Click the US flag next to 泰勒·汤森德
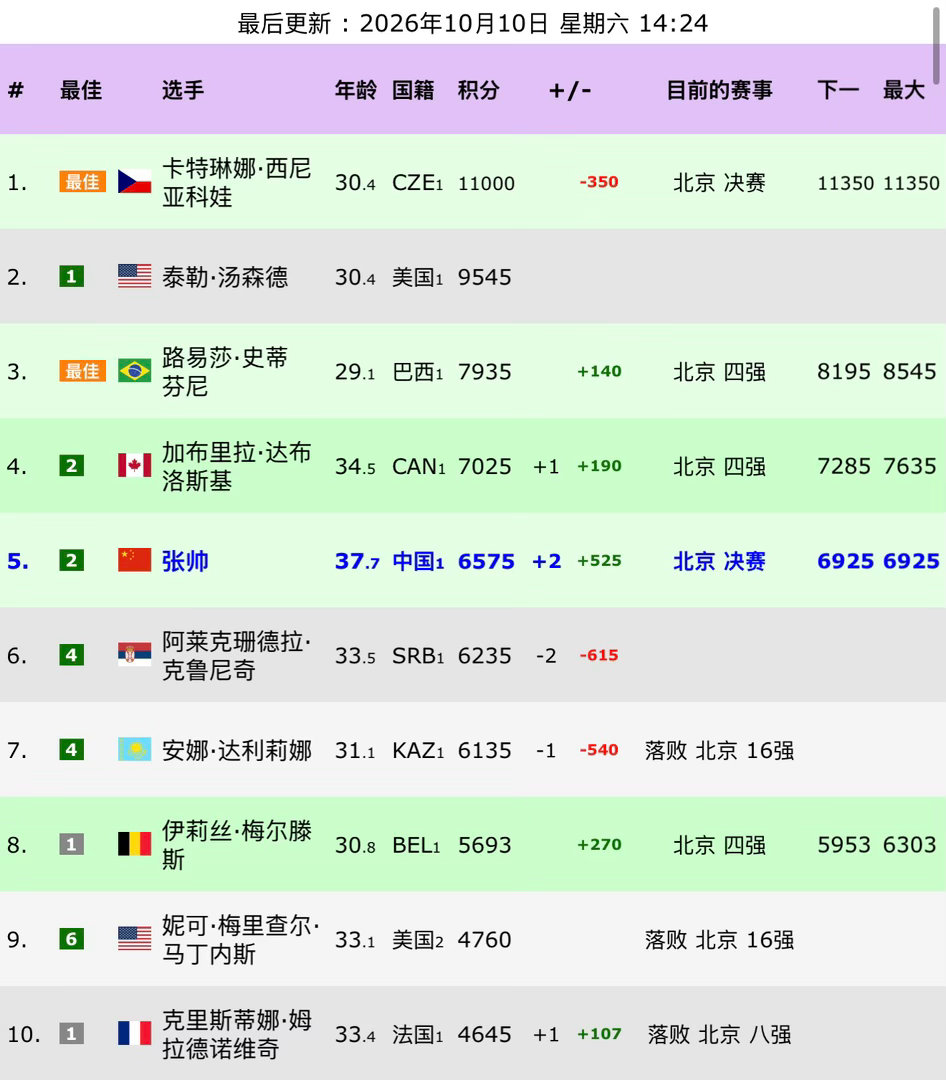Viewport: 946px width, 1080px height. [134, 276]
